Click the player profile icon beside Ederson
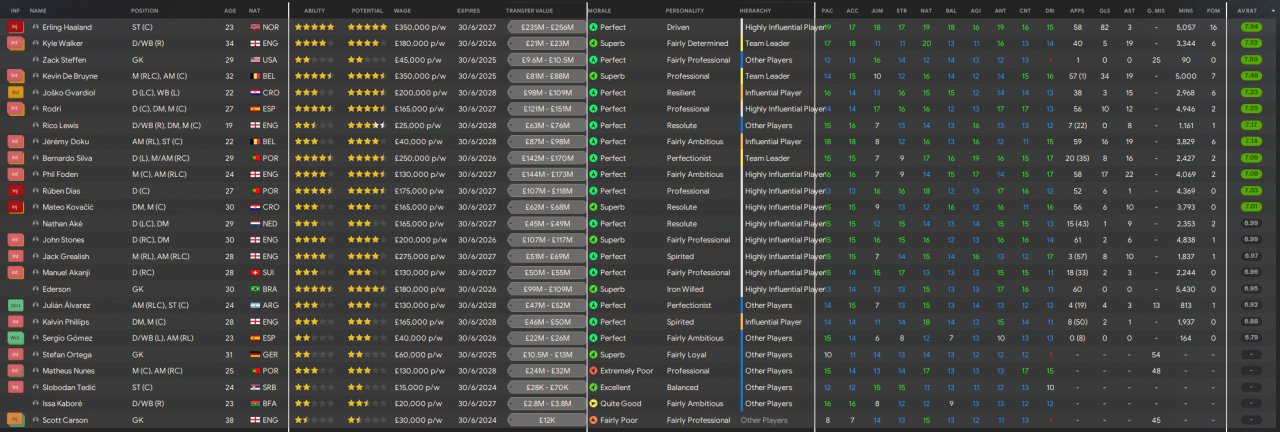Viewport: 1280px width, 432px height. click(36, 289)
